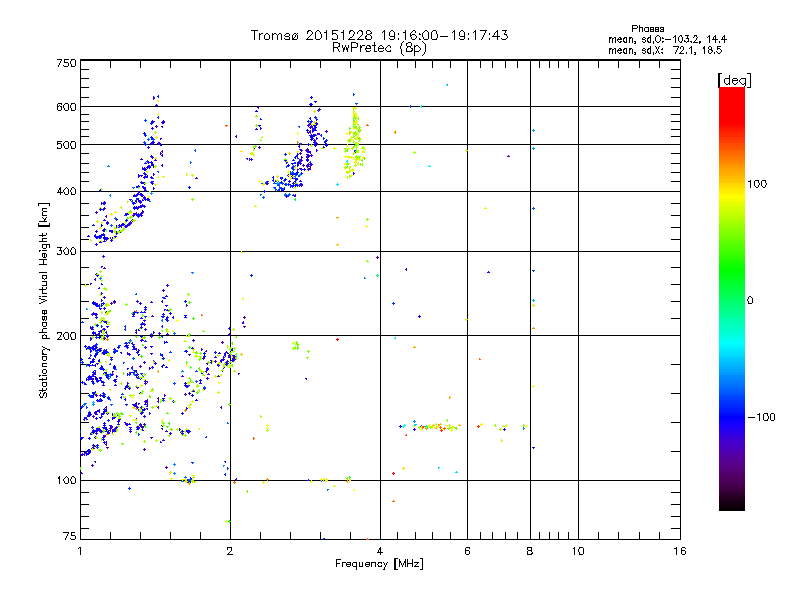
Task: Pick the blue region of the colorbar near -100
Action: [732, 416]
